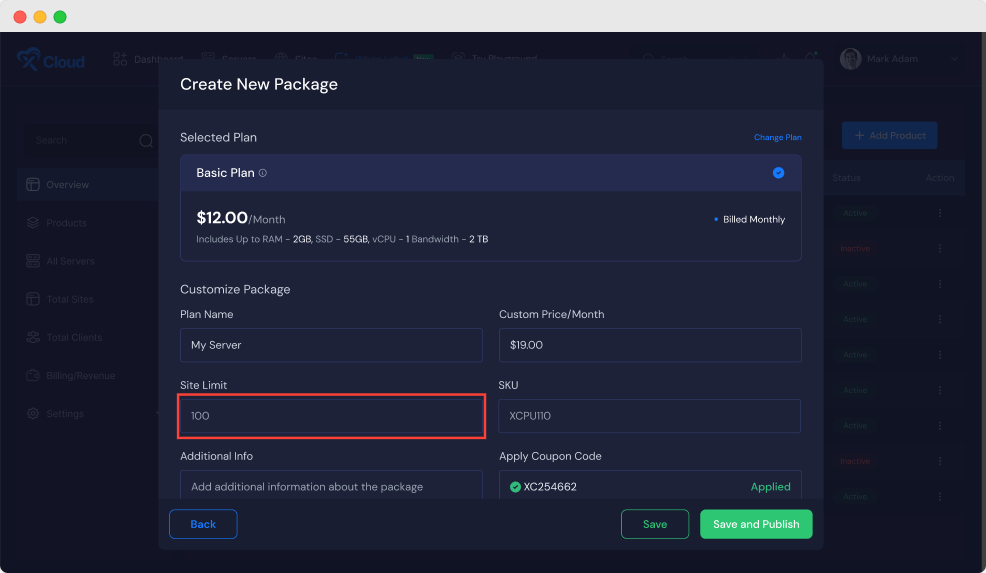The height and width of the screenshot is (573, 986).
Task: Select Billing/Revenue in the sidebar
Action: tap(80, 376)
